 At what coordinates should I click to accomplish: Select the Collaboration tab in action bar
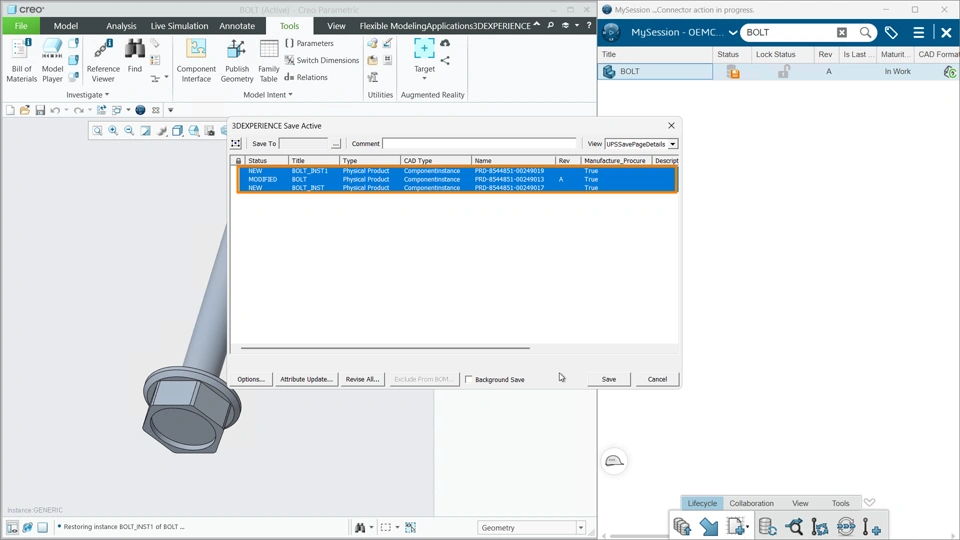click(751, 503)
